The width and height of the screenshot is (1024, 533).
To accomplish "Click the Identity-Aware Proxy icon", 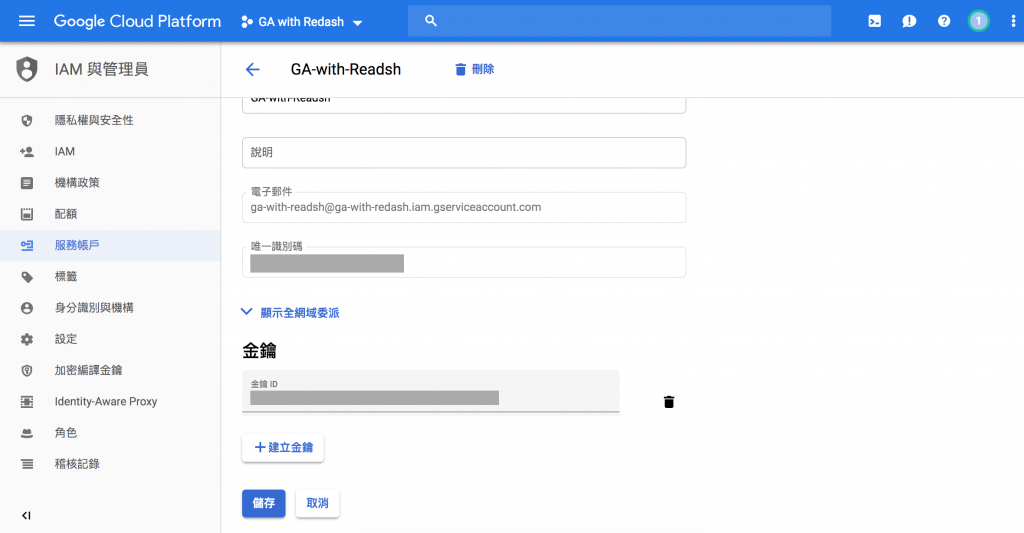I will 27,402.
